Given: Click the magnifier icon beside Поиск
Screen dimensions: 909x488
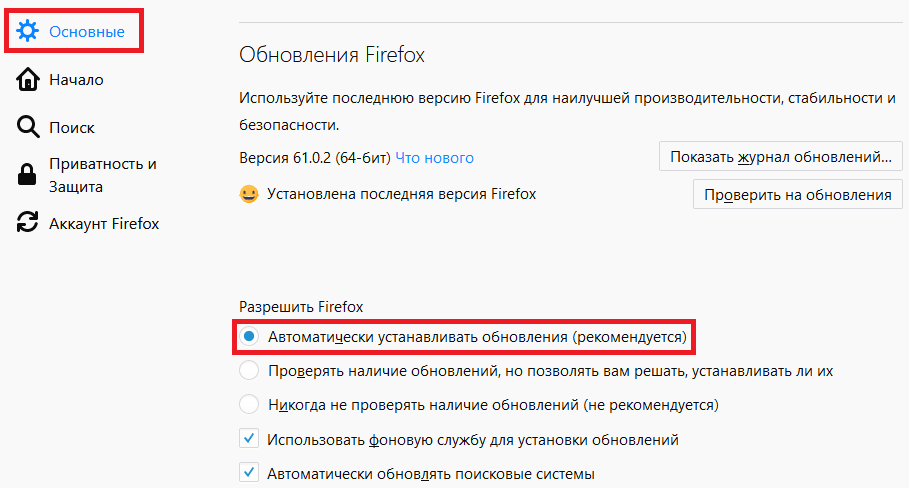Looking at the screenshot, I should 28,127.
